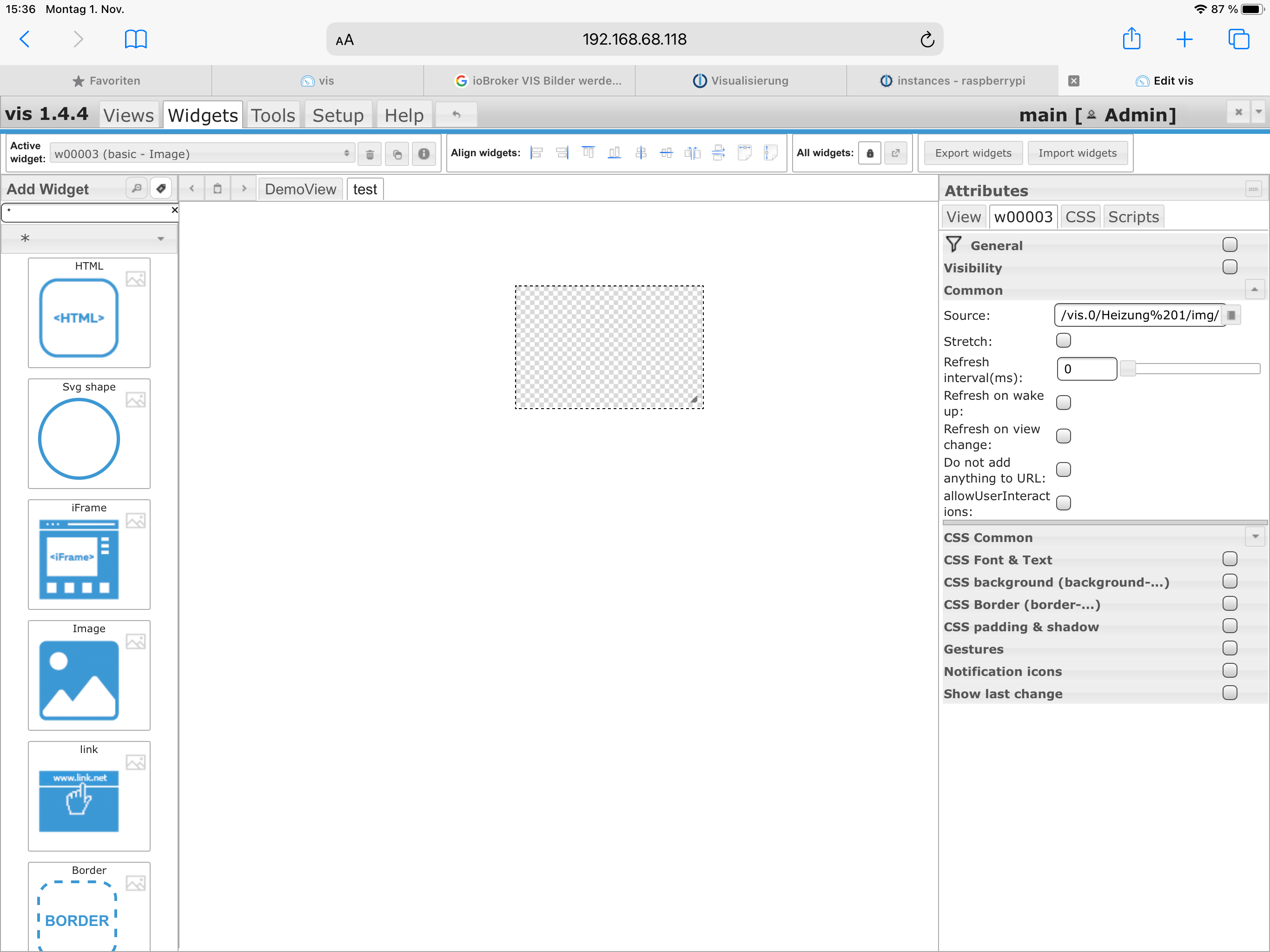
Task: Open widget info icon
Action: [423, 154]
